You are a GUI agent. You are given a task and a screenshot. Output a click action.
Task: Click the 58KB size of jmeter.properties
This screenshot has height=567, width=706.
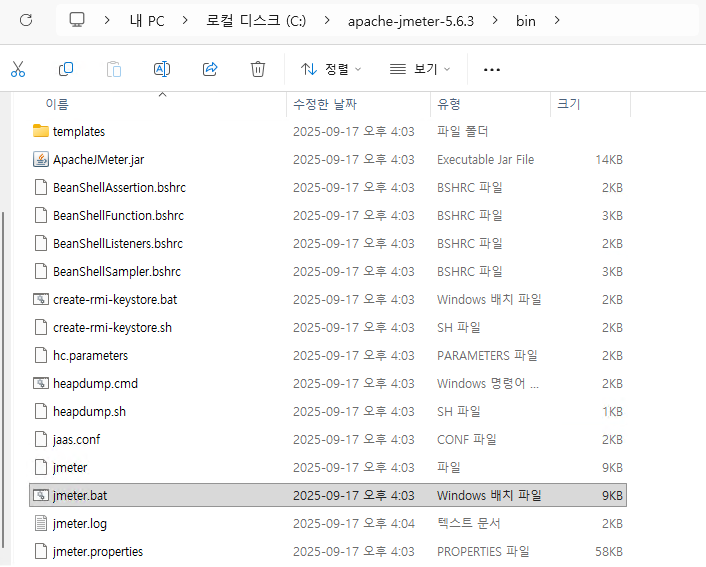click(609, 551)
